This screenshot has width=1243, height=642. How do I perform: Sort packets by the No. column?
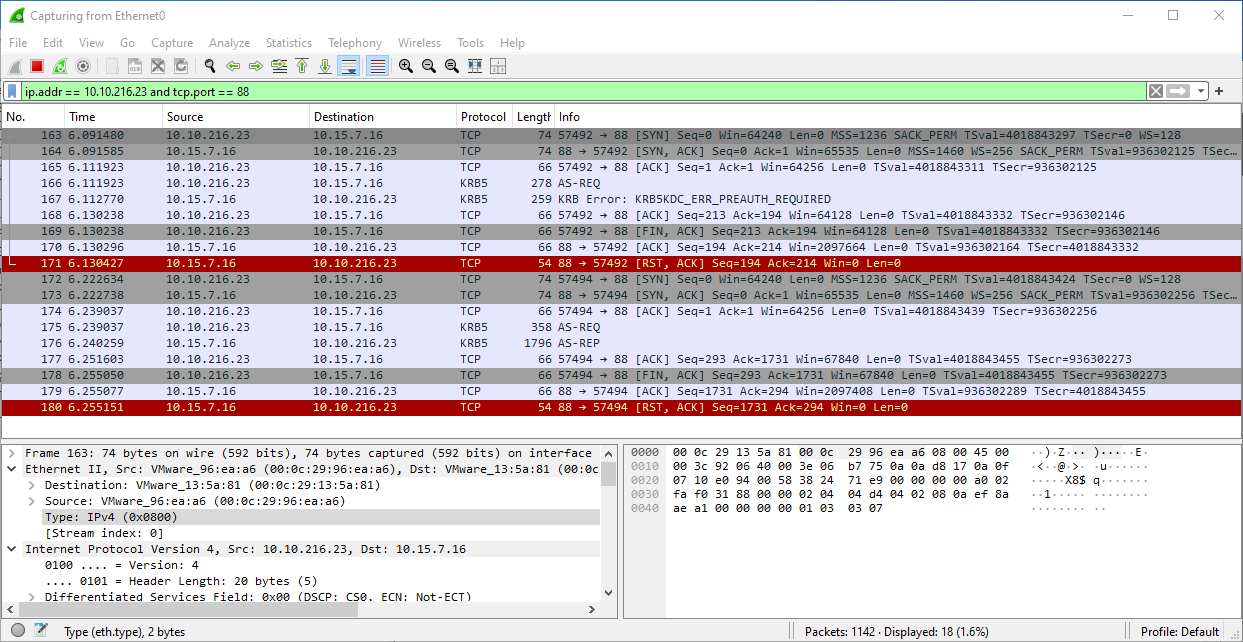[32, 117]
